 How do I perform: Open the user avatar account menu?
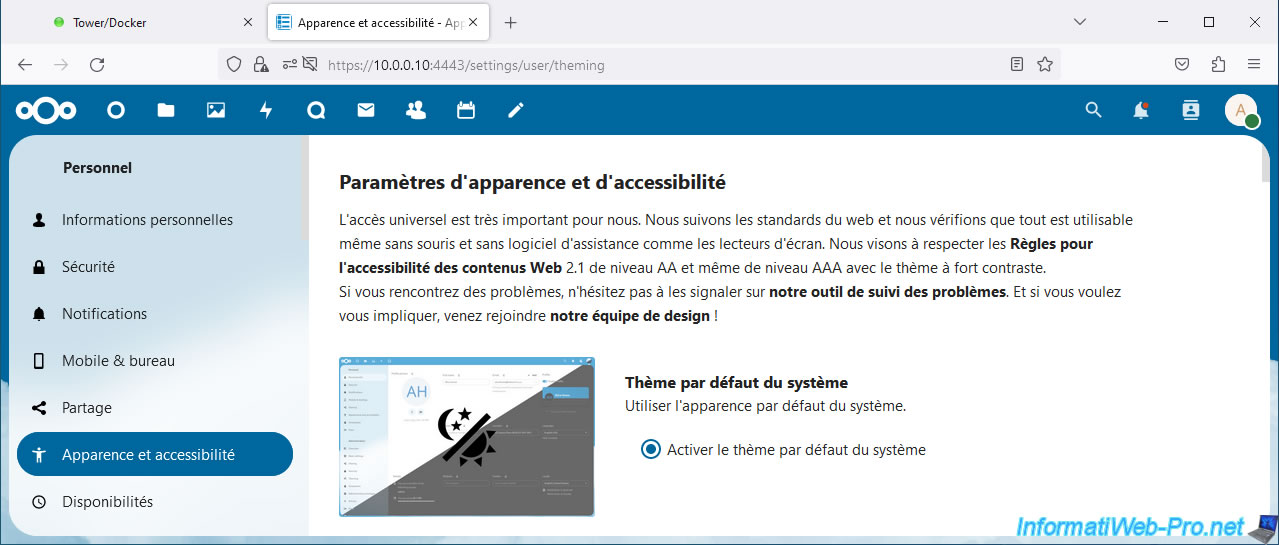[x=1241, y=111]
